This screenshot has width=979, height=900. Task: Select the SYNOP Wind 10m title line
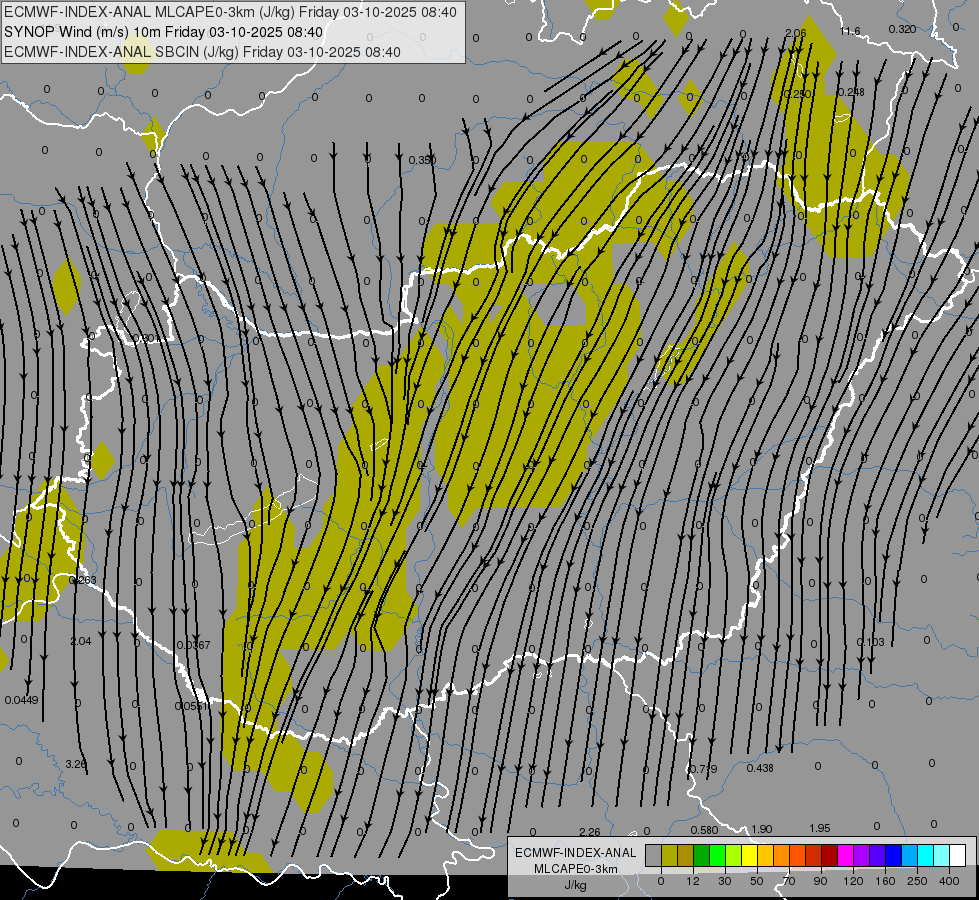163,32
